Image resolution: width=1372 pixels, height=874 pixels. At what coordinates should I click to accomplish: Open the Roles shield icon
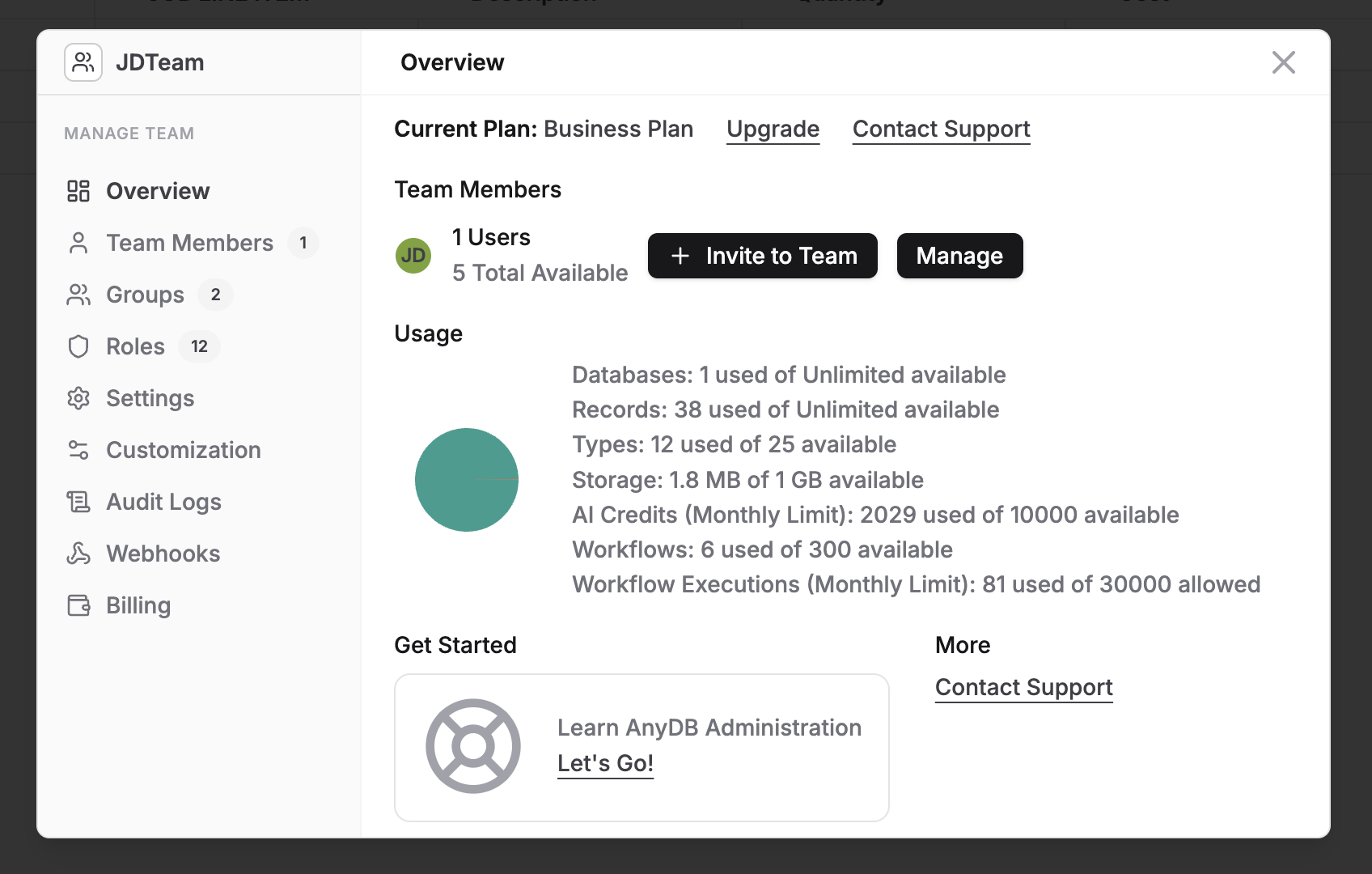point(78,346)
